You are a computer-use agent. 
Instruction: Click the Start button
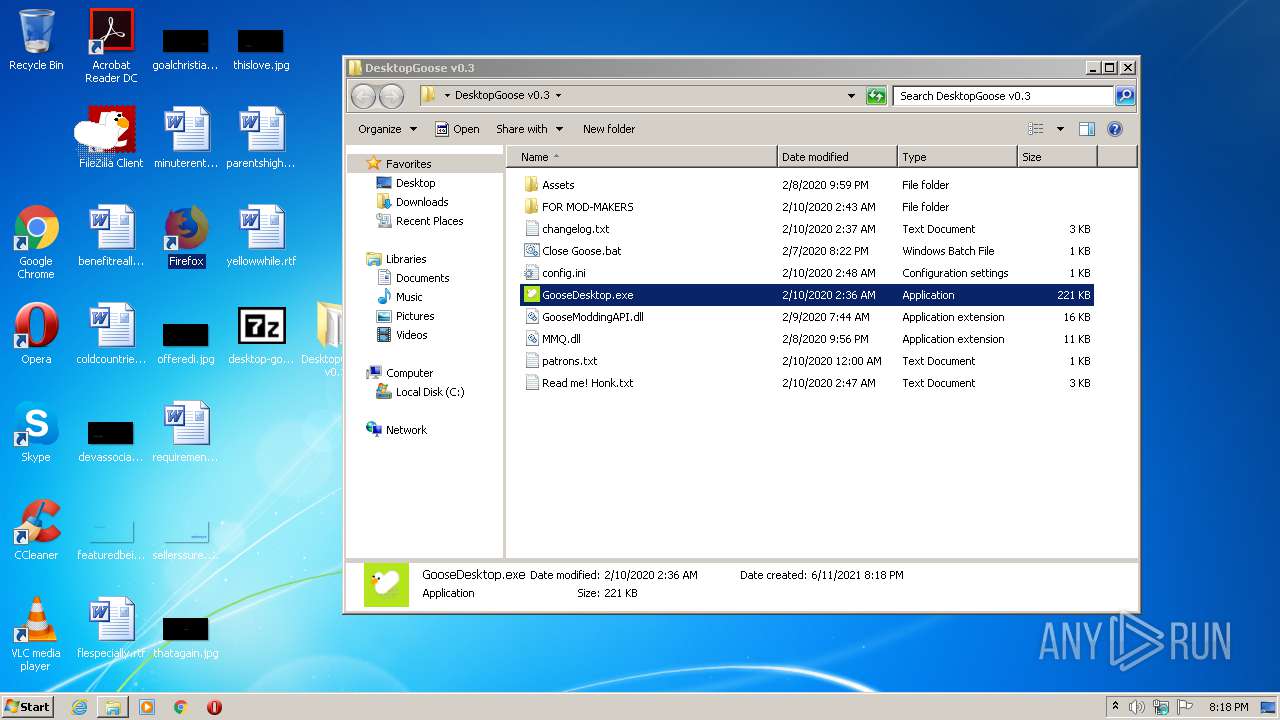pos(27,706)
